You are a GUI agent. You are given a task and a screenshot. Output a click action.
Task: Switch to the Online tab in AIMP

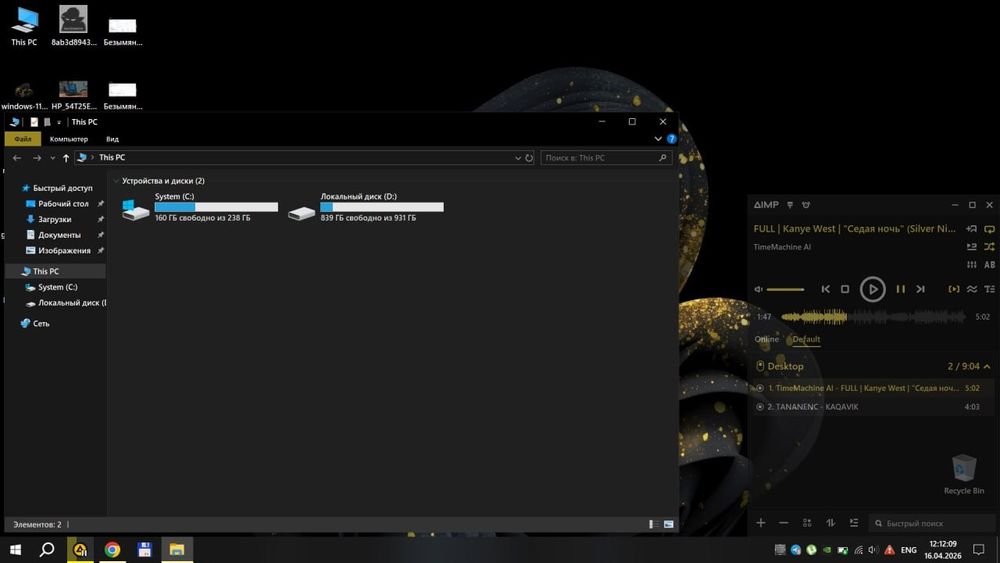coord(766,339)
